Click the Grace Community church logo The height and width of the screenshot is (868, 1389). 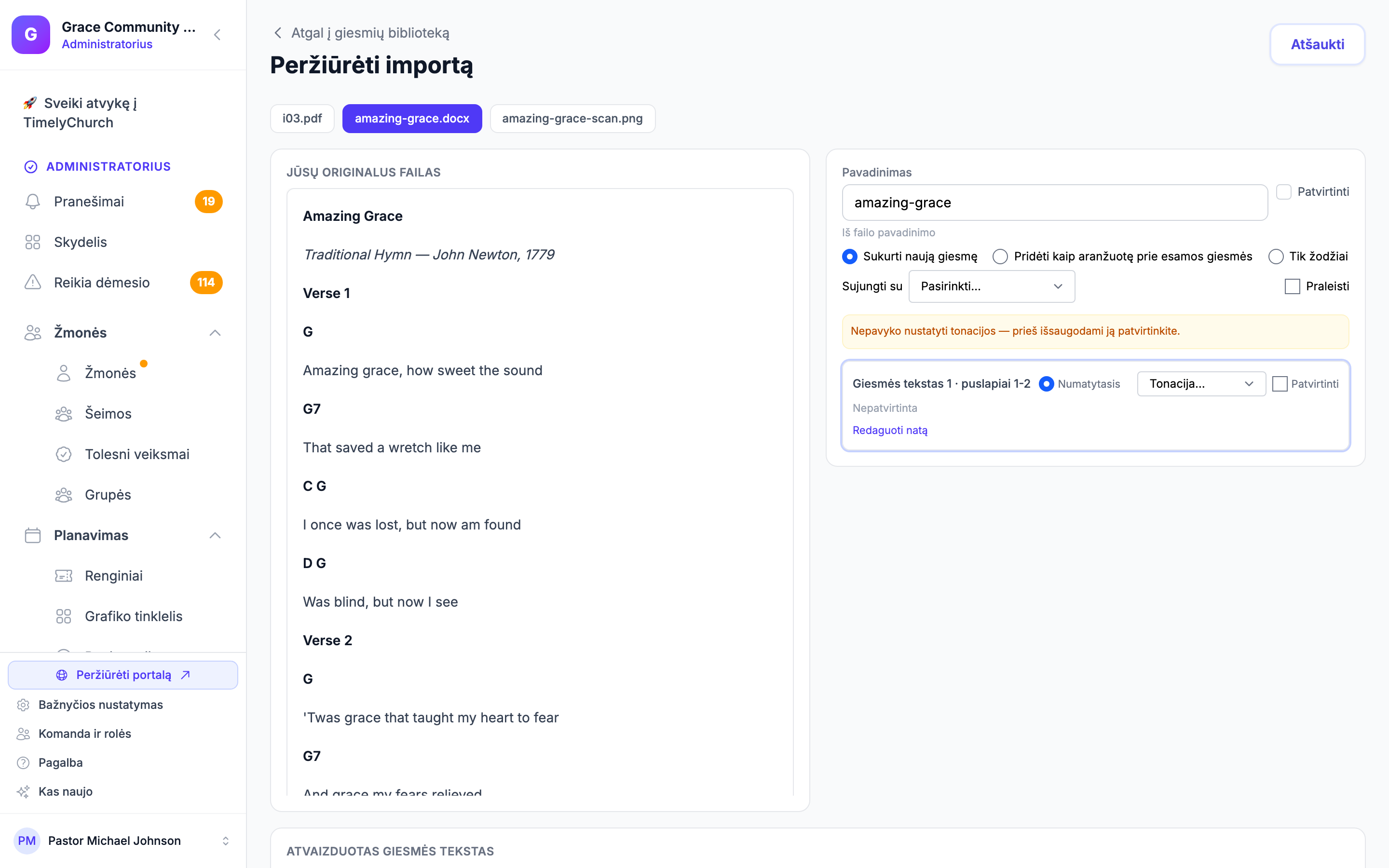point(31,34)
